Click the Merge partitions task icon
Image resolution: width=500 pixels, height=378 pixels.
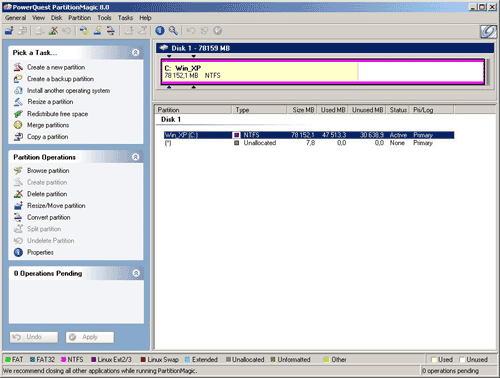pos(18,125)
